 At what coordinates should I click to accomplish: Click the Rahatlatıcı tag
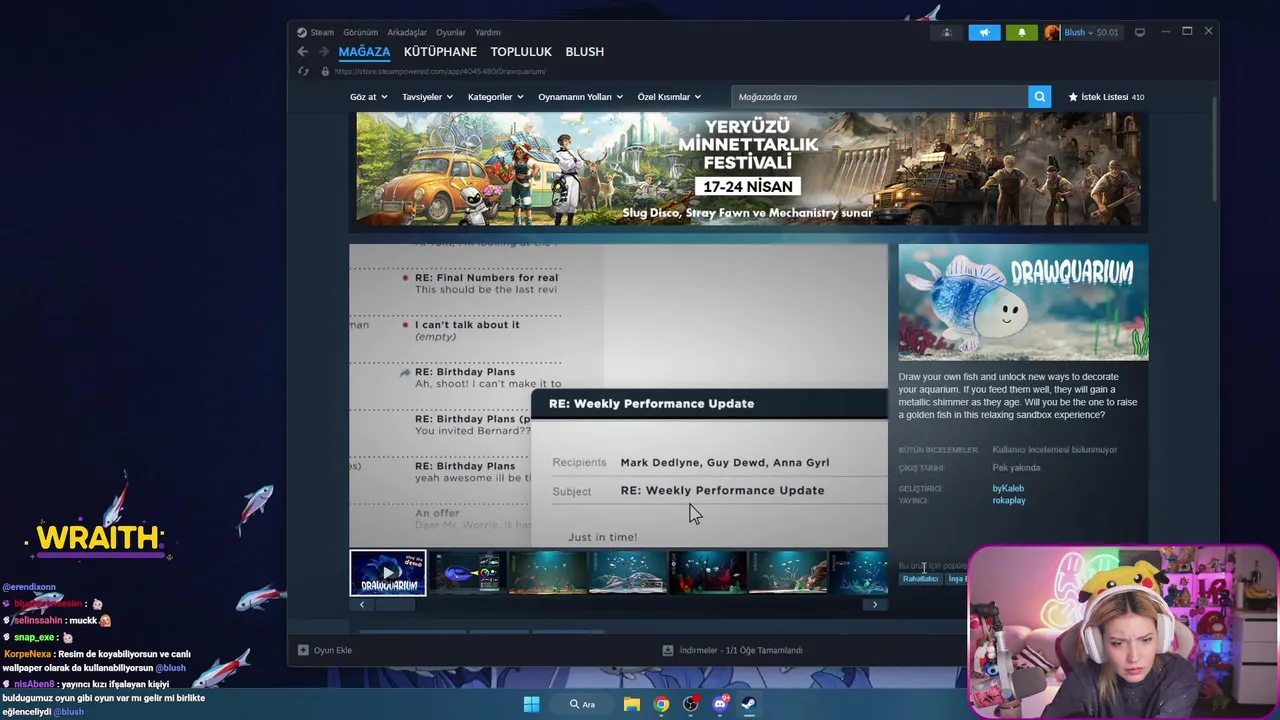pos(920,579)
